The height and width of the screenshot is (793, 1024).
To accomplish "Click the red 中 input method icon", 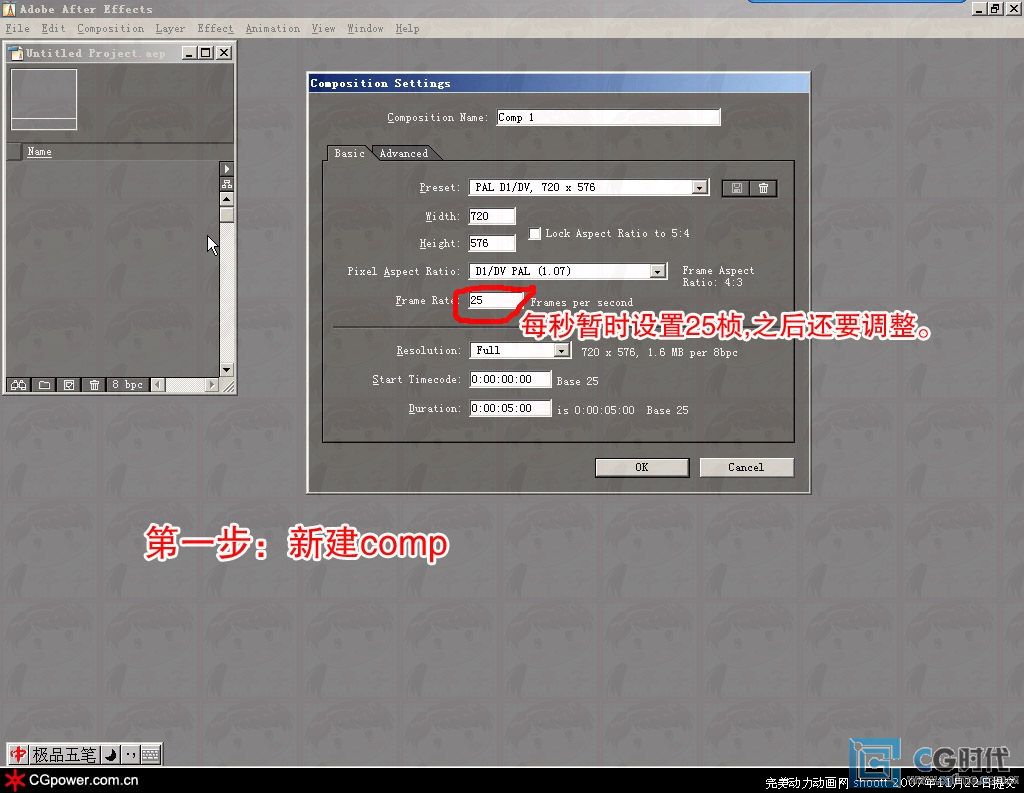I will (18, 754).
